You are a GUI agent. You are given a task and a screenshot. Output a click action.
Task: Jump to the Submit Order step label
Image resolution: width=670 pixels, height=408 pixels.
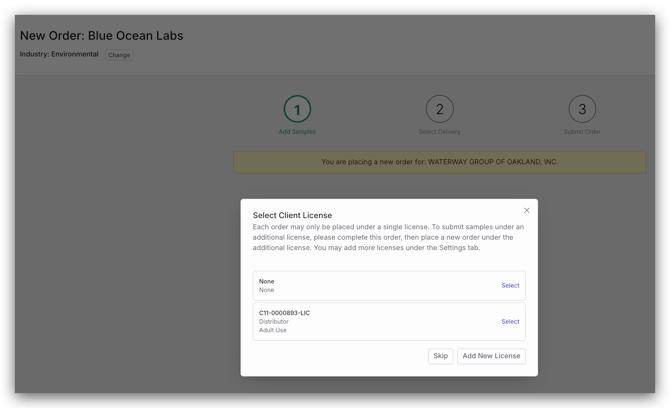582,132
